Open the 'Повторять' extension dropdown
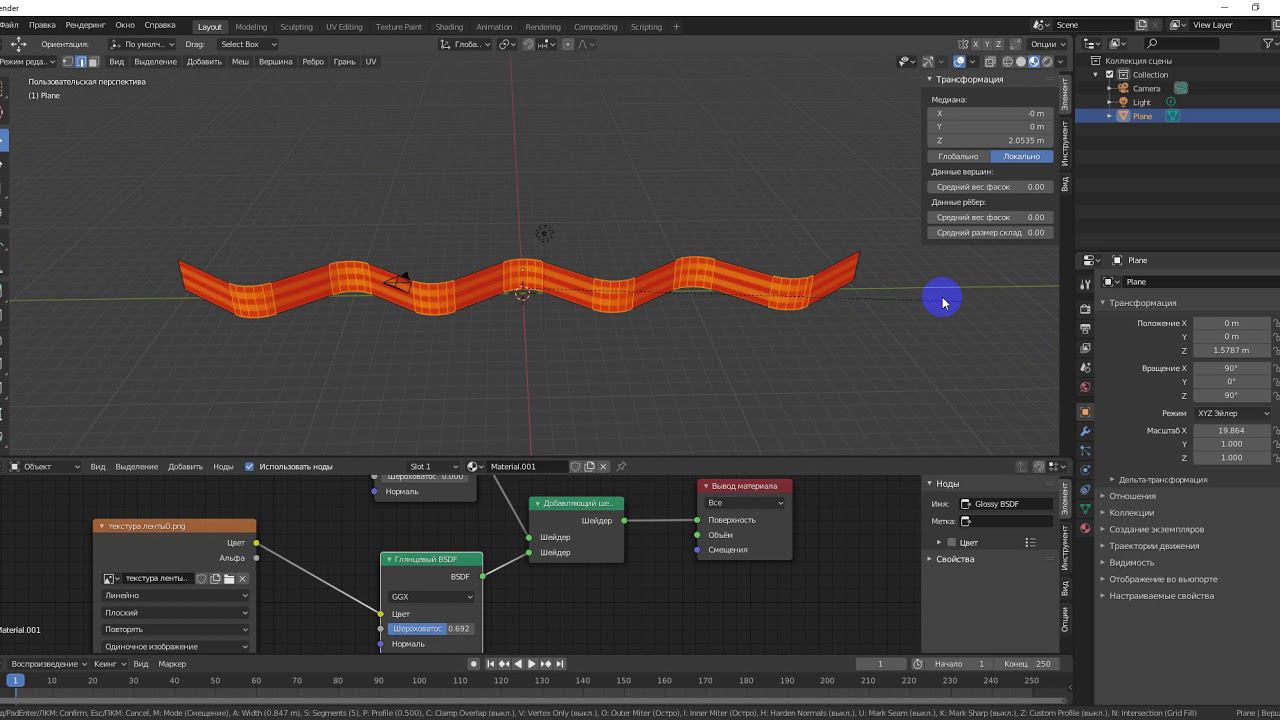 [x=175, y=630]
